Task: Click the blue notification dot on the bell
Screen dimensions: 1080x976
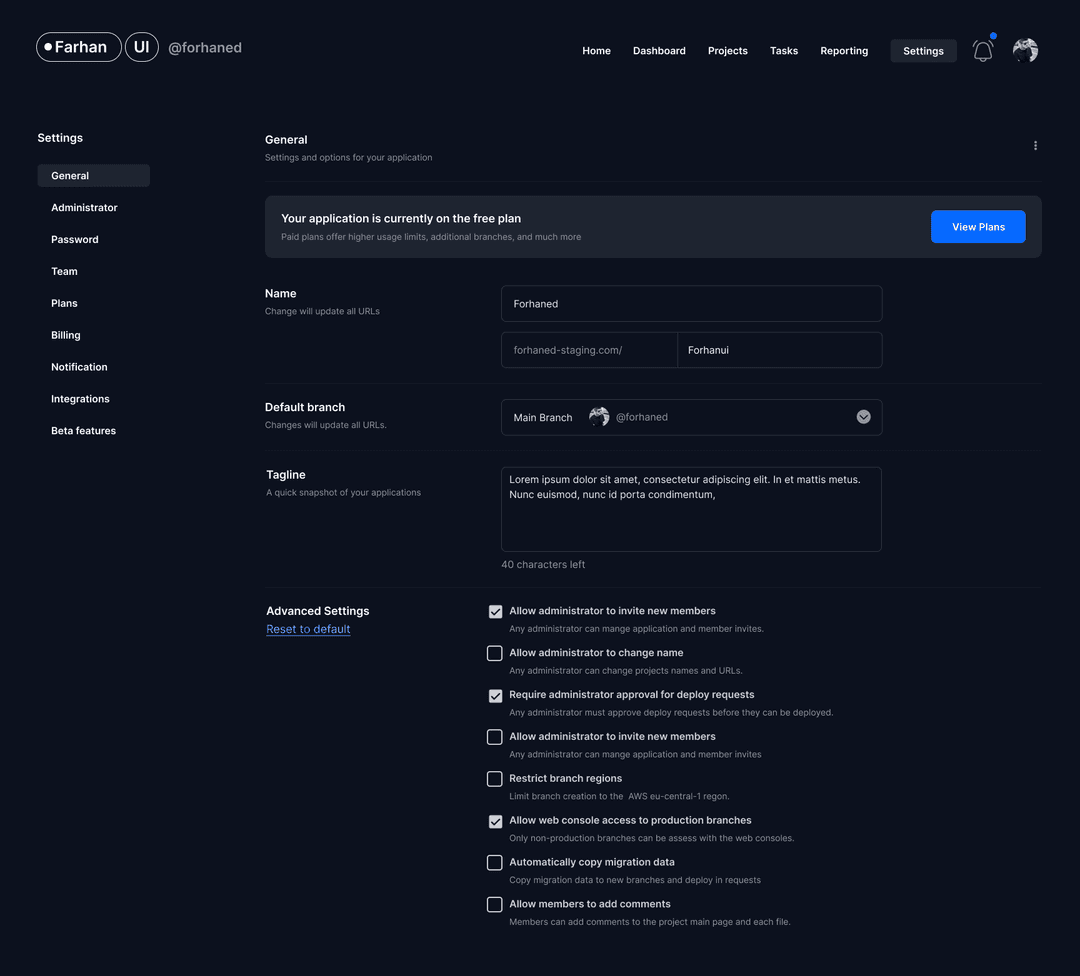Action: [x=993, y=35]
